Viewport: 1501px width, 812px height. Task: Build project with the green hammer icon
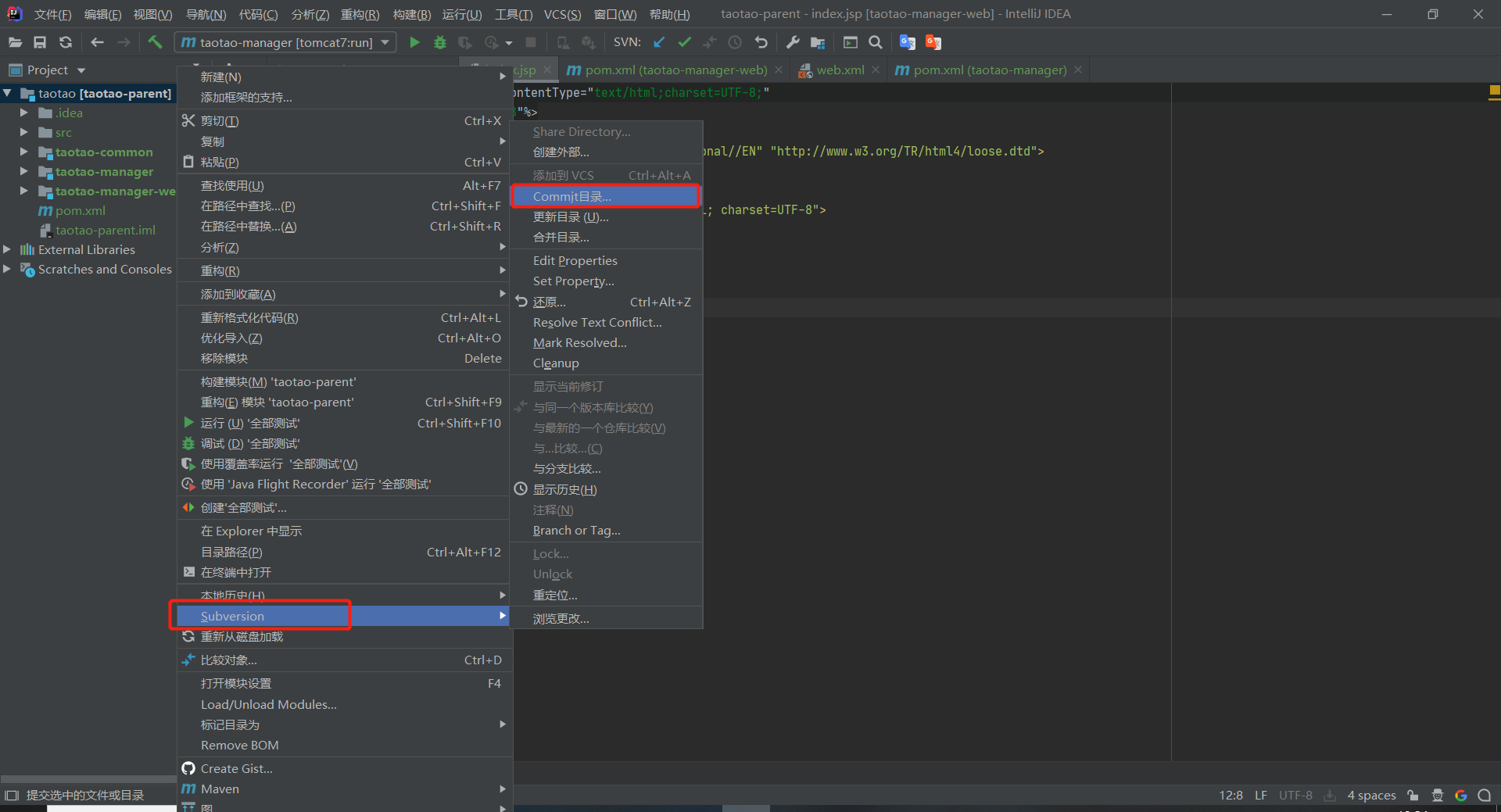155,42
